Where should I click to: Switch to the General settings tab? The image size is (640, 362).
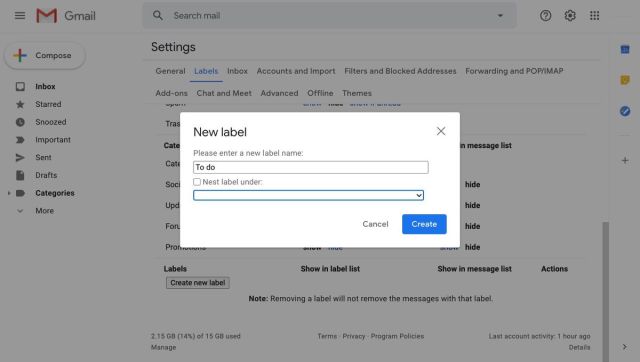(170, 71)
